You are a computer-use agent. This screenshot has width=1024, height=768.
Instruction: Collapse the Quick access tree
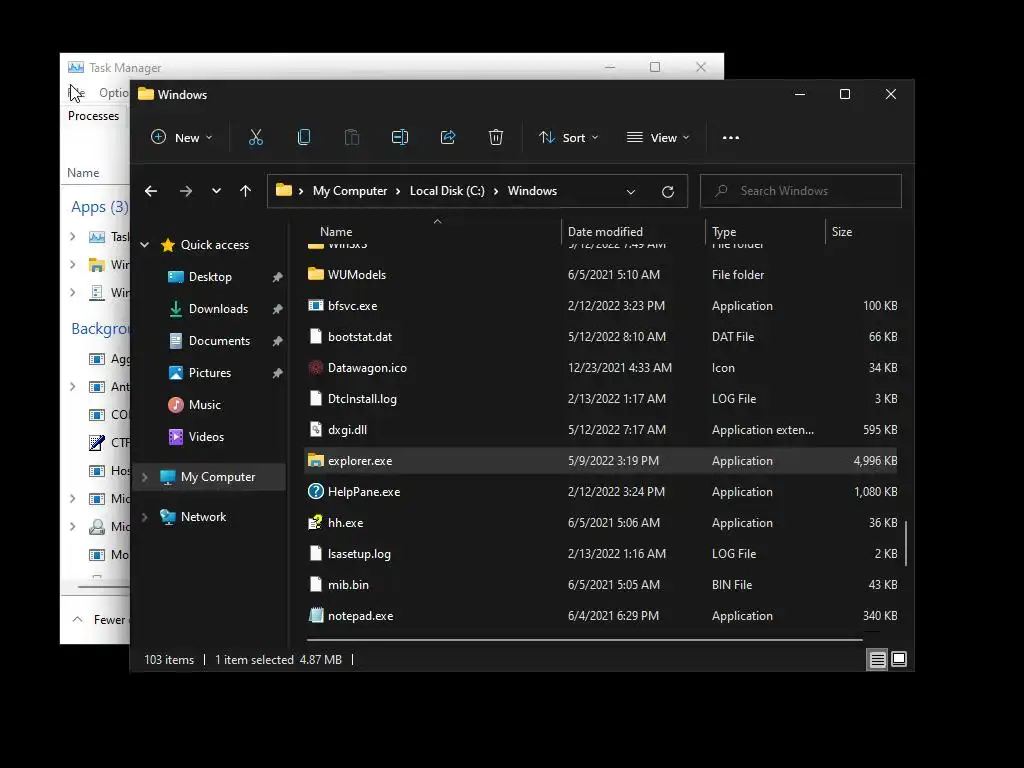[145, 245]
